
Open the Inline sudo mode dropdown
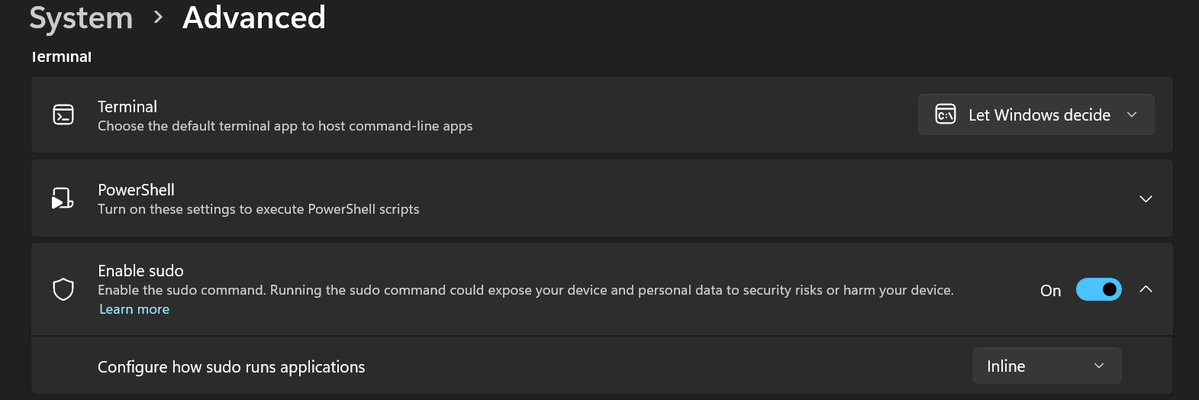tap(1046, 366)
